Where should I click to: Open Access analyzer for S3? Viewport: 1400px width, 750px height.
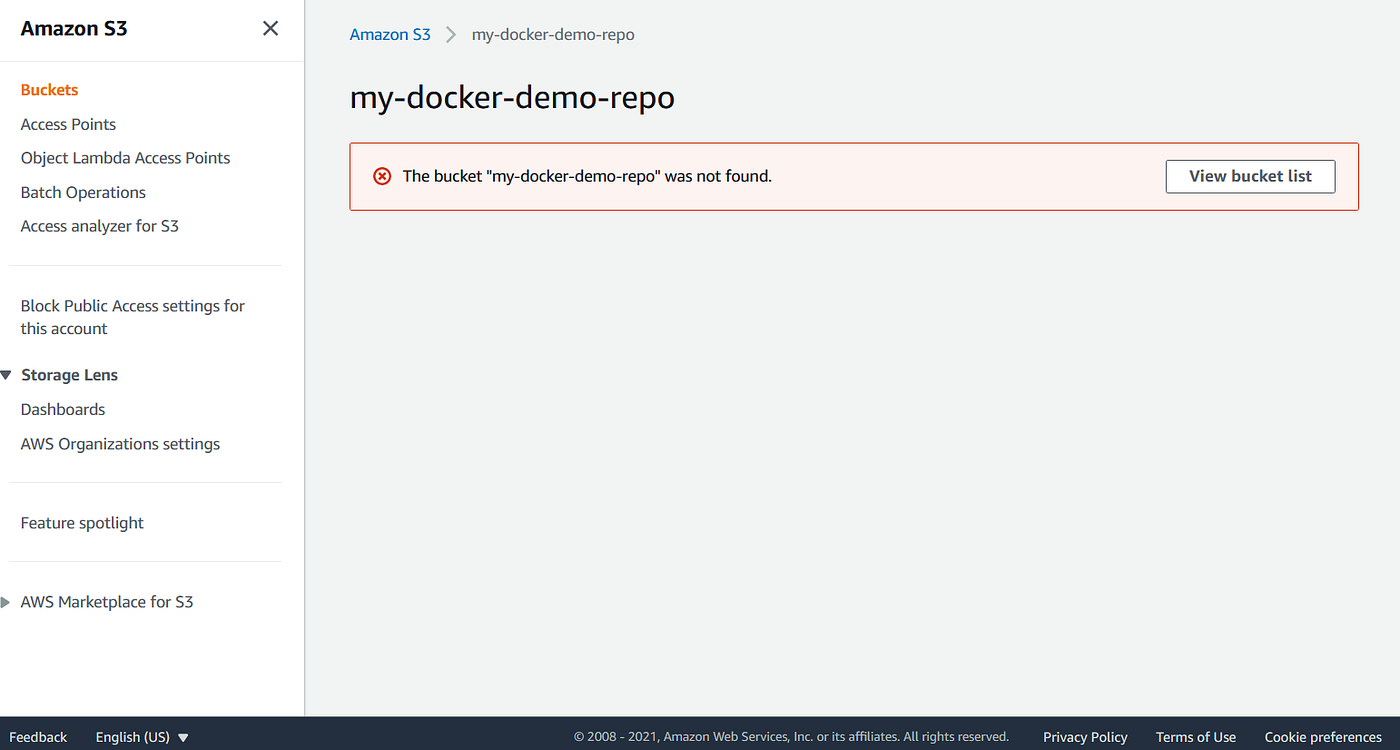99,225
